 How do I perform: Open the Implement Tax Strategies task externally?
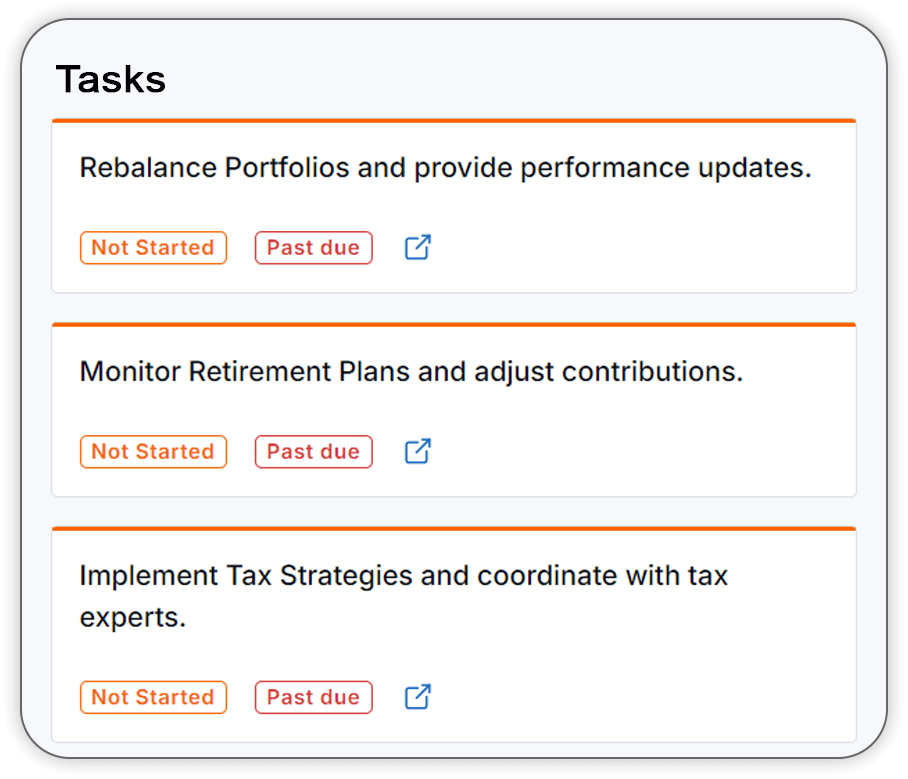[x=418, y=697]
